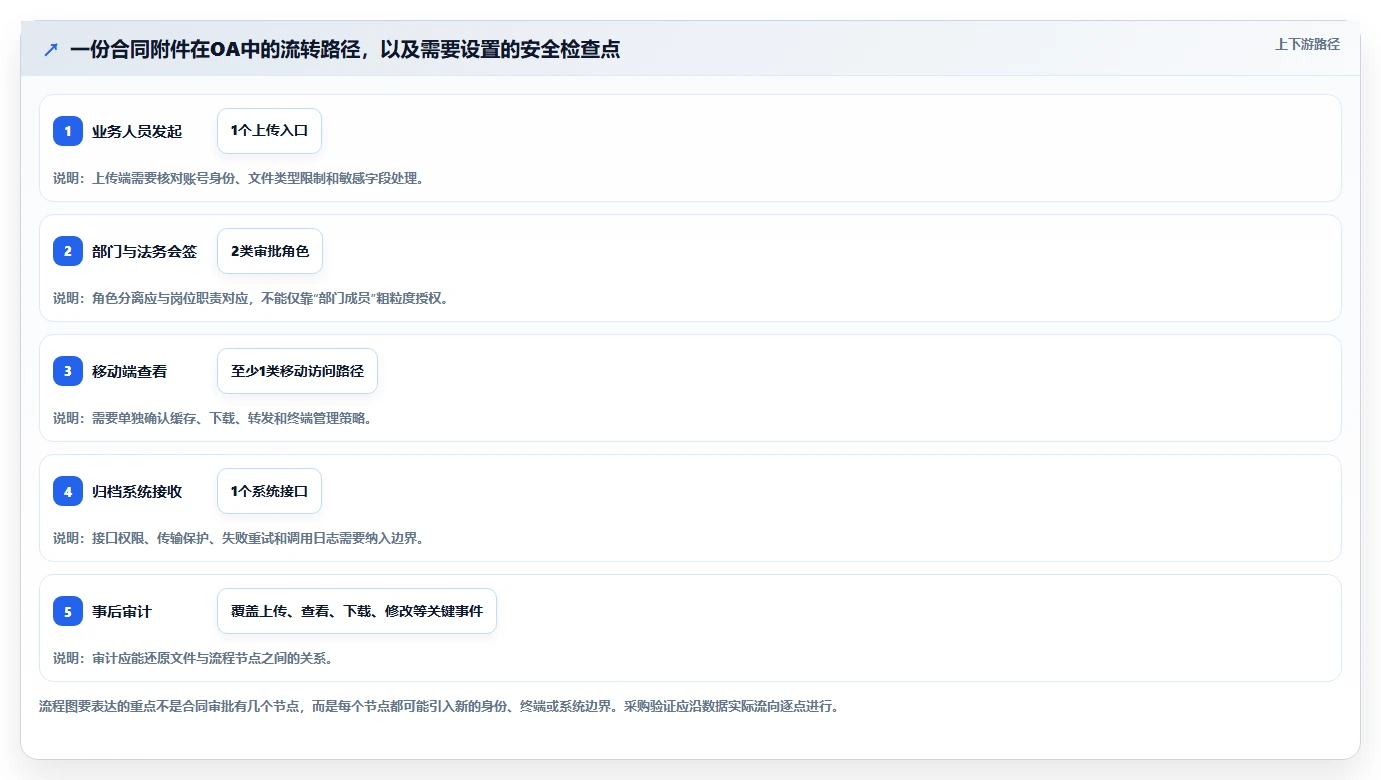Viewport: 1381px width, 780px height.
Task: Click the description starting with 需要单独确认缓存
Action: pos(213,418)
